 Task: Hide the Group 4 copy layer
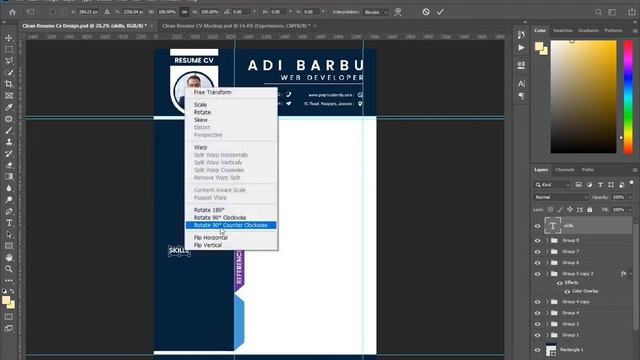point(538,302)
